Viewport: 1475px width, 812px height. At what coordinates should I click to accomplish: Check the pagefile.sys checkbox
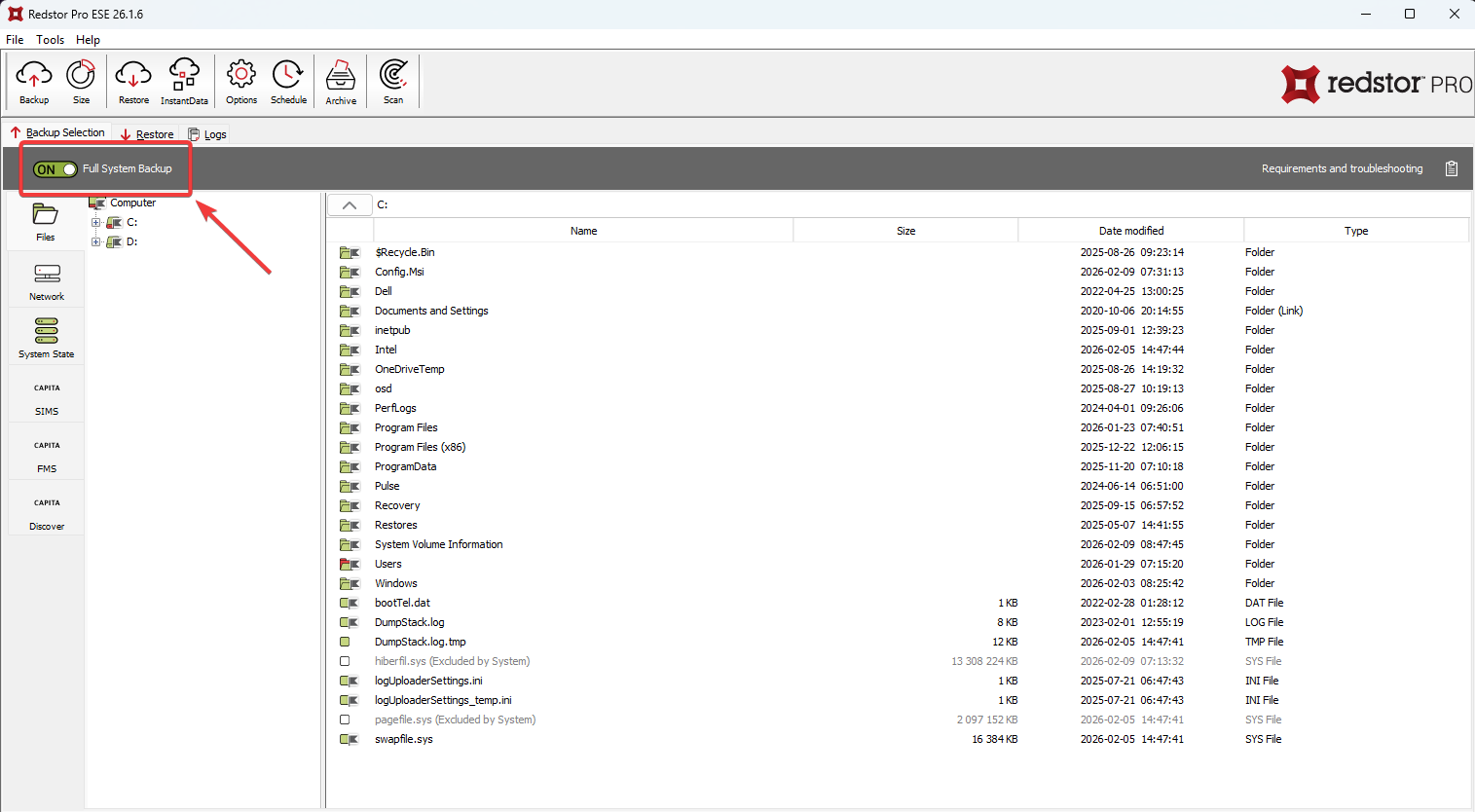tap(345, 720)
